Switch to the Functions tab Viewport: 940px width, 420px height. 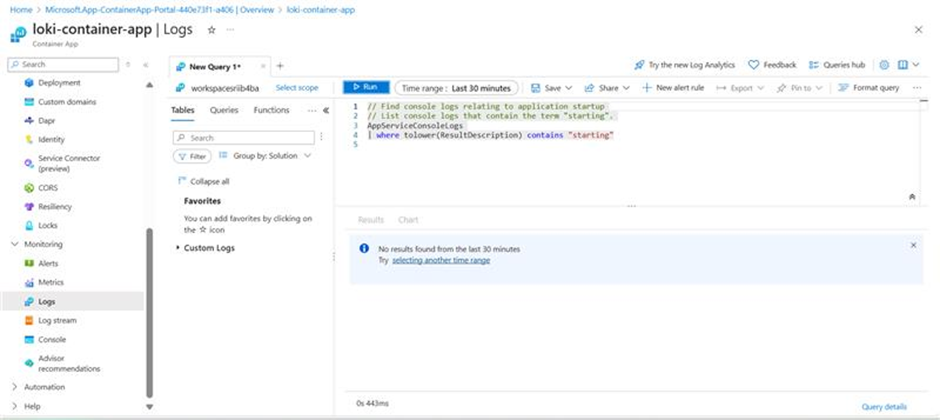[x=272, y=110]
